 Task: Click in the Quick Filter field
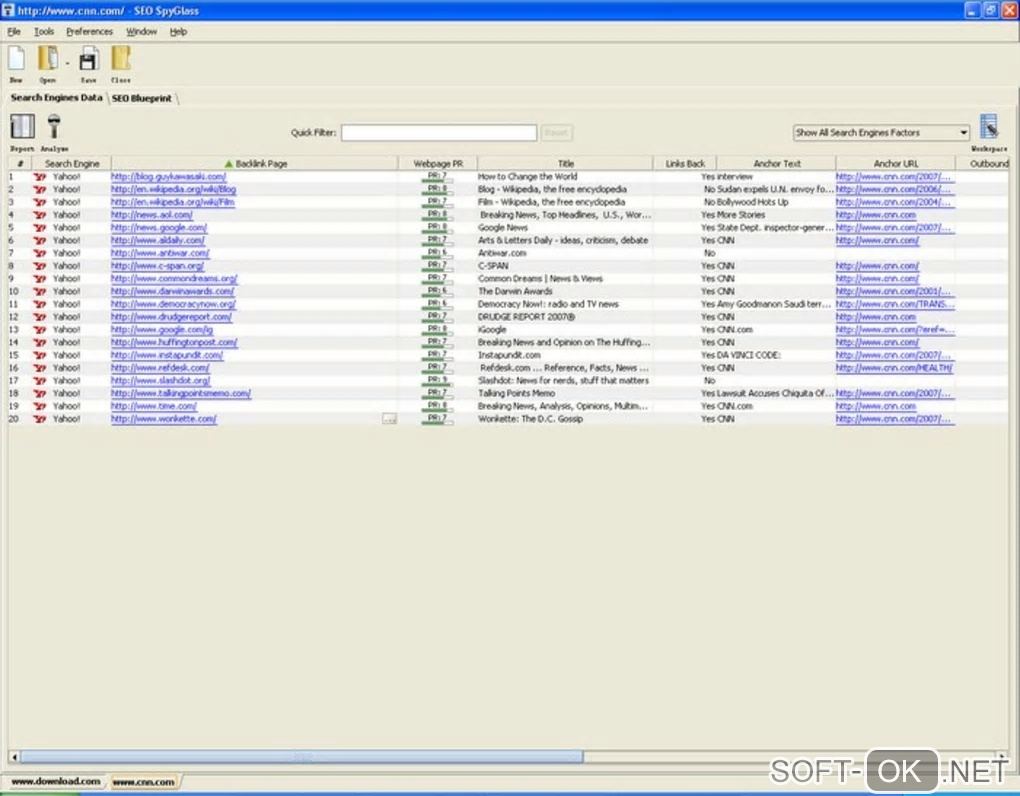(439, 133)
